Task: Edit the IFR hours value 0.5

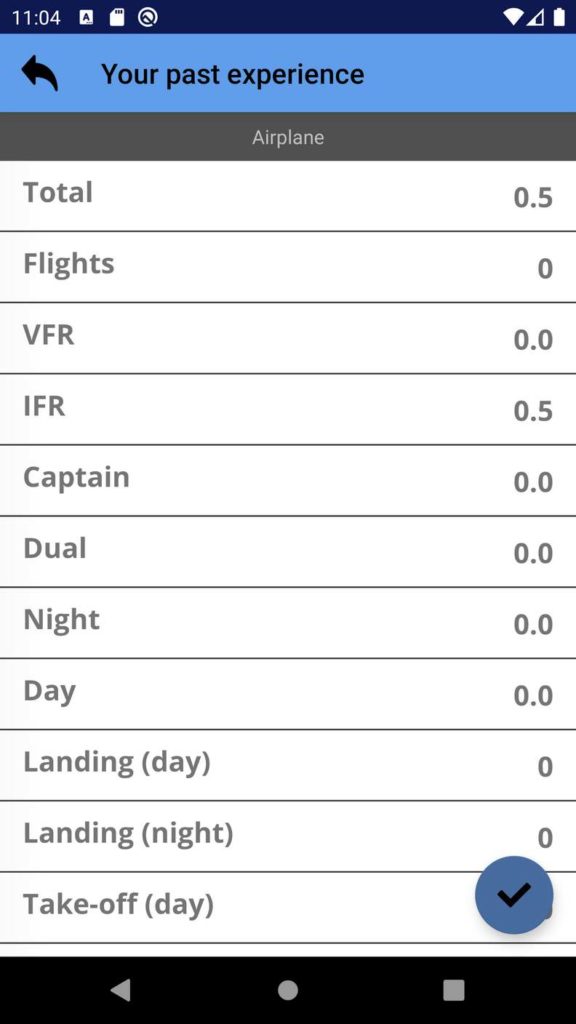Action: point(533,411)
